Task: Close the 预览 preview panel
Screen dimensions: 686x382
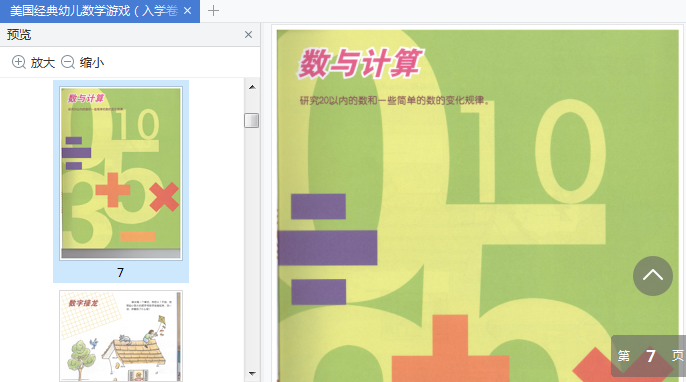Action: click(248, 35)
